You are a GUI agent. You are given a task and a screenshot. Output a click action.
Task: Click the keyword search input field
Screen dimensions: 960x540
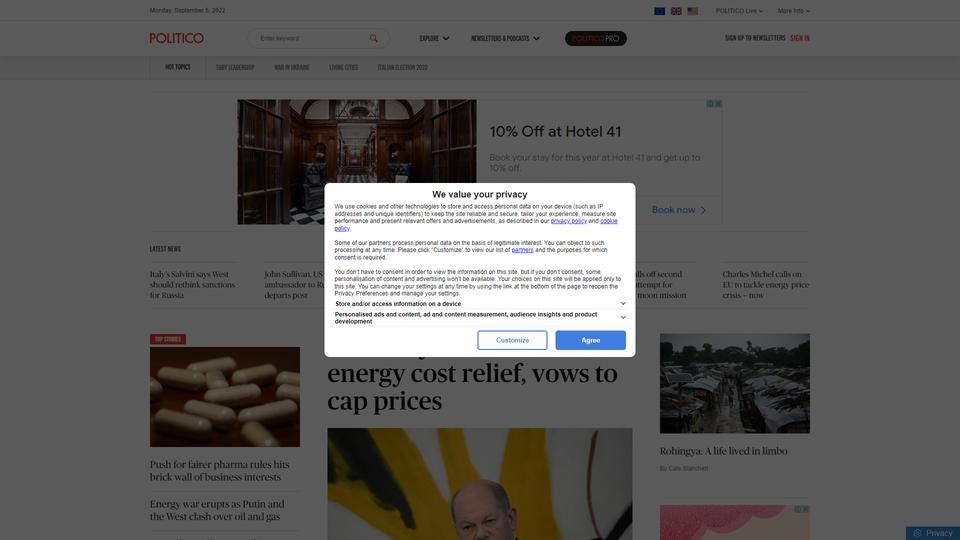point(310,39)
